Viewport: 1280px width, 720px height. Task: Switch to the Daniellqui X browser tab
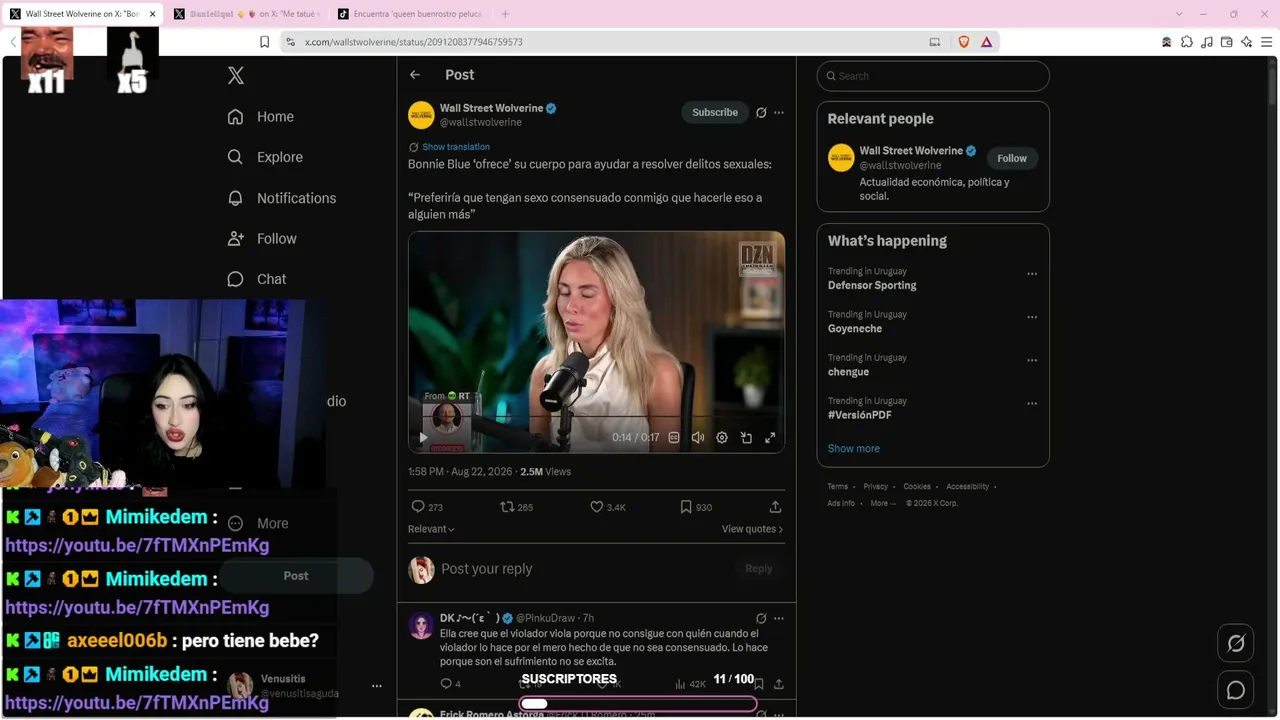click(x=246, y=14)
